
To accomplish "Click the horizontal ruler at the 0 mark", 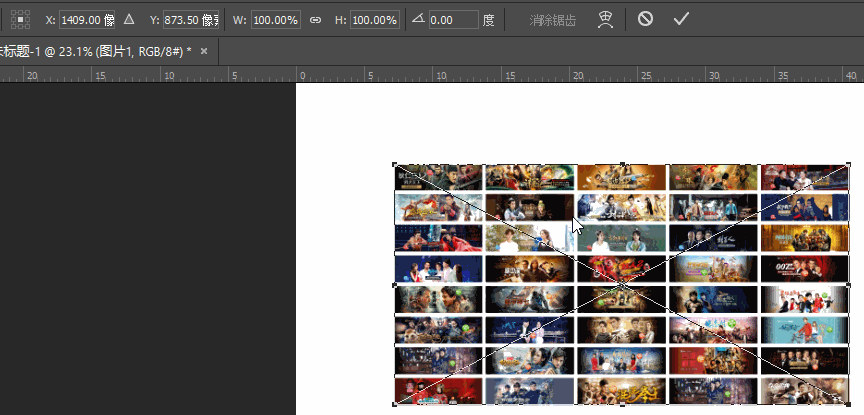I will [302, 76].
